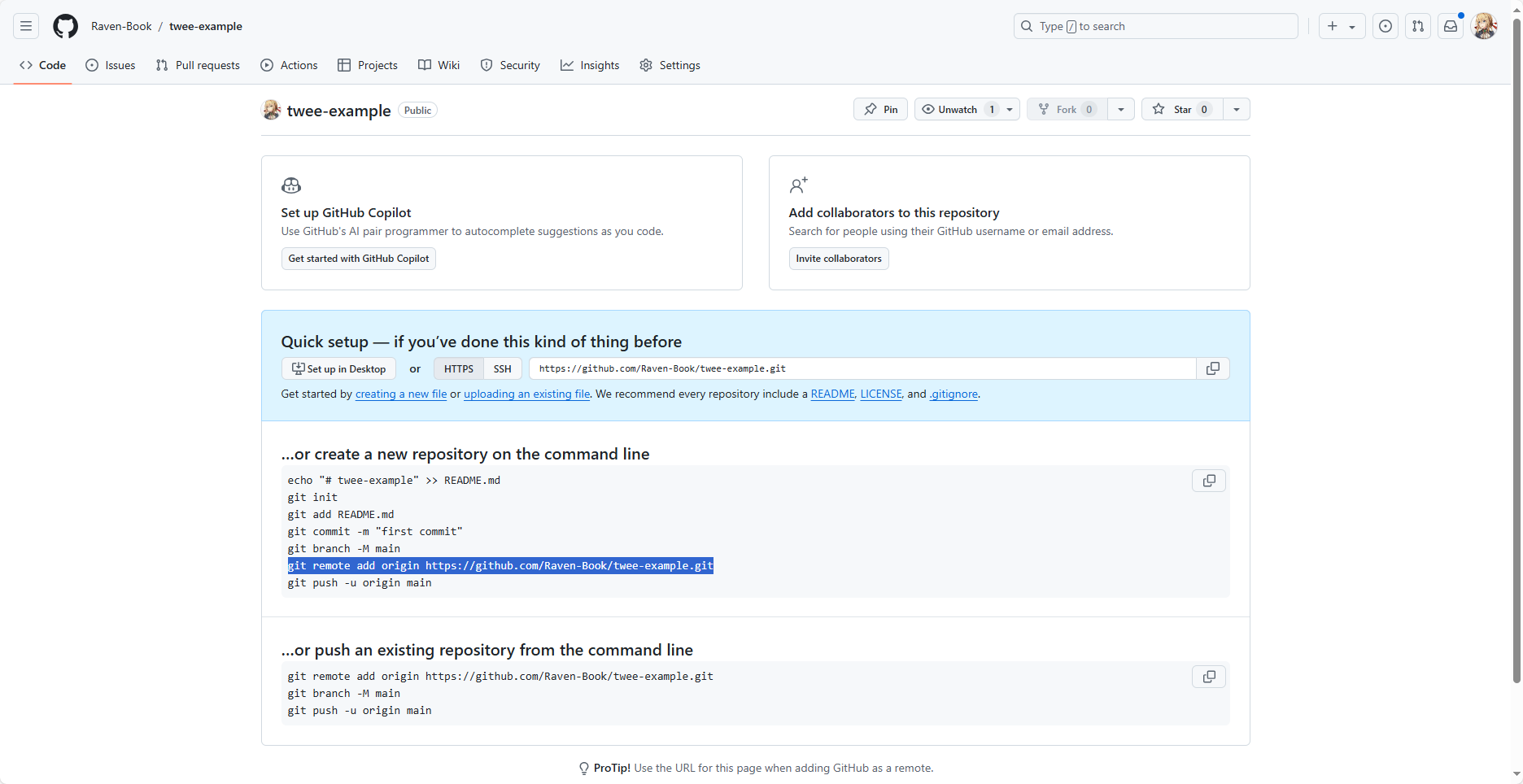View the Insights tab

[590, 65]
